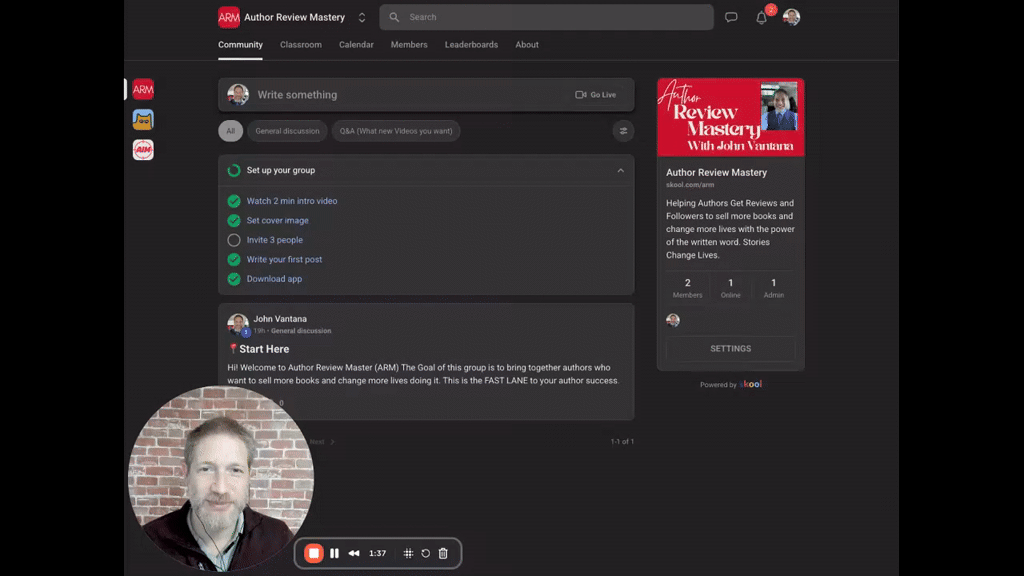Click the search magnifier icon
The width and height of the screenshot is (1024, 576).
coord(394,17)
